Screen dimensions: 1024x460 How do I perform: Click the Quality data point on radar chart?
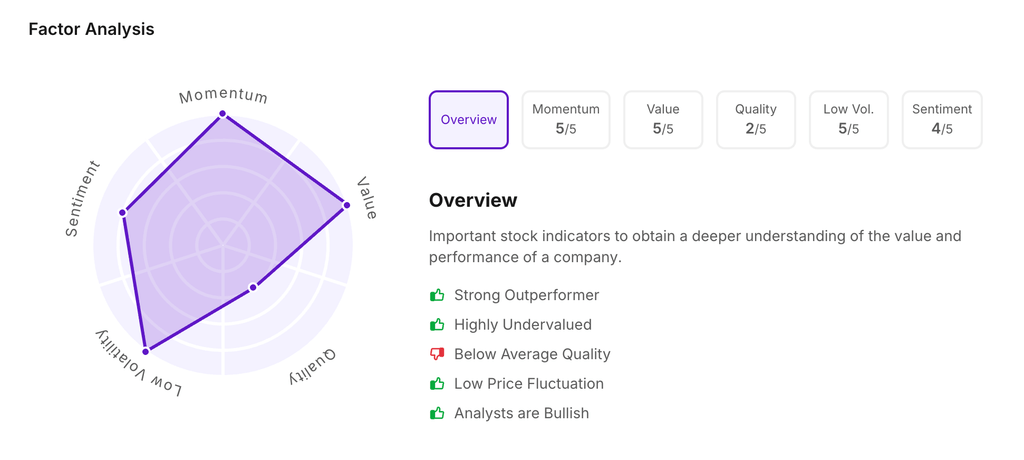(x=253, y=287)
